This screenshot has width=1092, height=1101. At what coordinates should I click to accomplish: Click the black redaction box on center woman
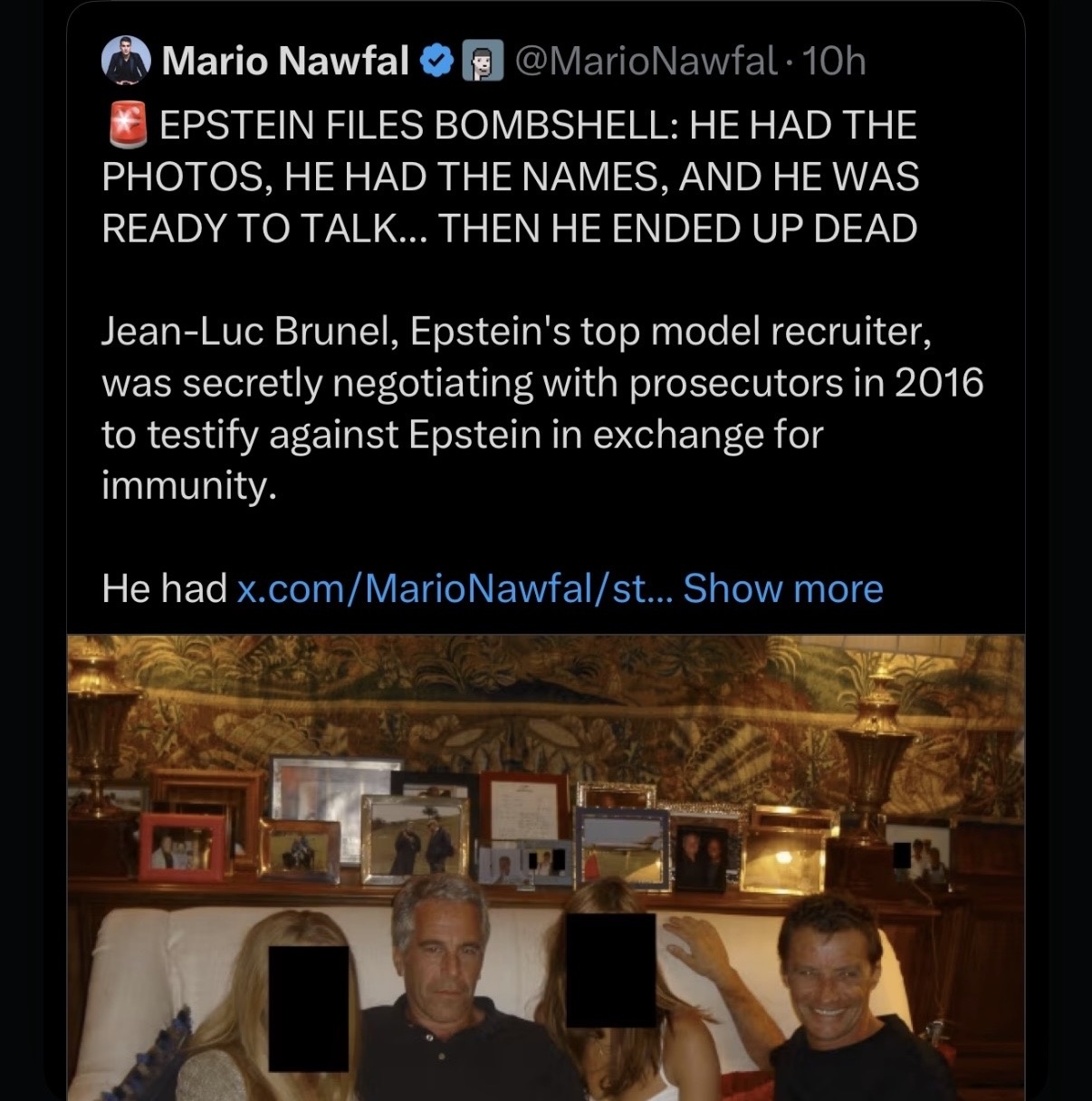pyautogui.click(x=611, y=970)
